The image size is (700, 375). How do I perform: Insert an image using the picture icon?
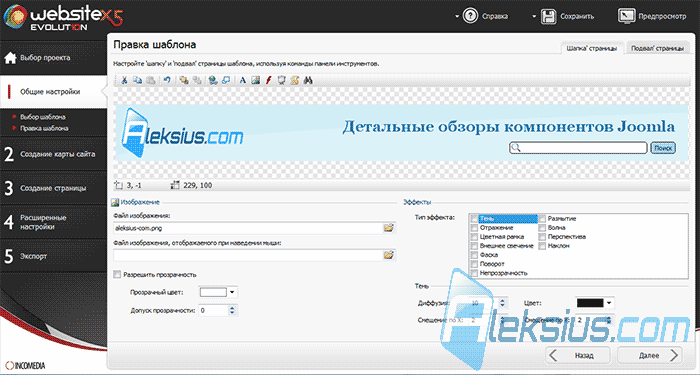click(x=255, y=80)
